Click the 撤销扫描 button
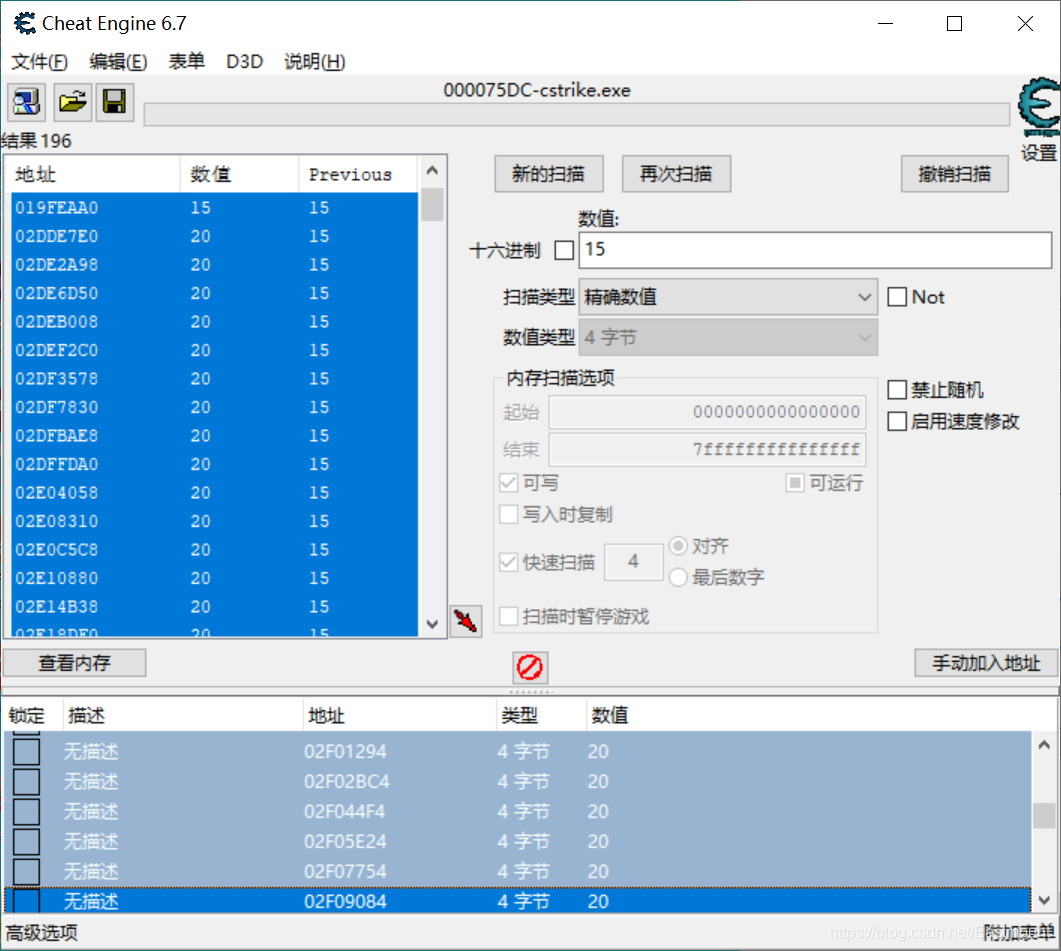 pyautogui.click(x=954, y=174)
